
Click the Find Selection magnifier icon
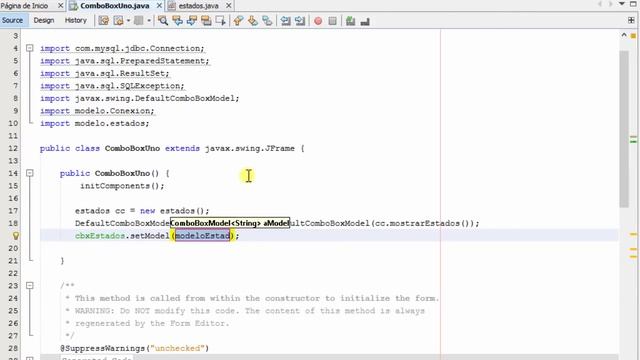point(163,21)
